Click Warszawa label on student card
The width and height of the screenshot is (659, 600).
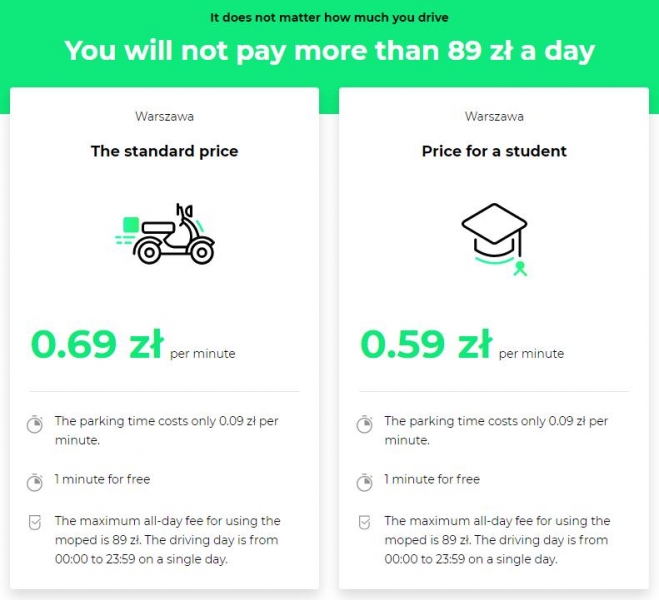tap(494, 116)
